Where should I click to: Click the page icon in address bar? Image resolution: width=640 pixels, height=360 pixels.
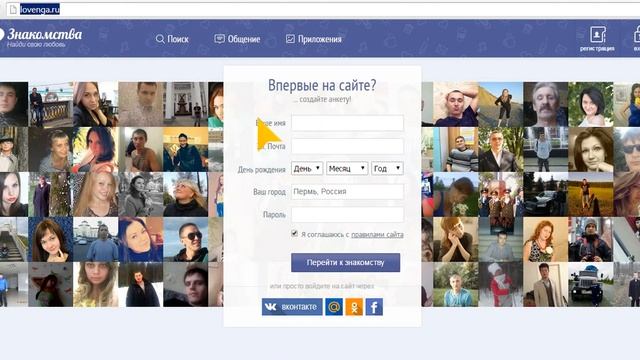pos(13,9)
